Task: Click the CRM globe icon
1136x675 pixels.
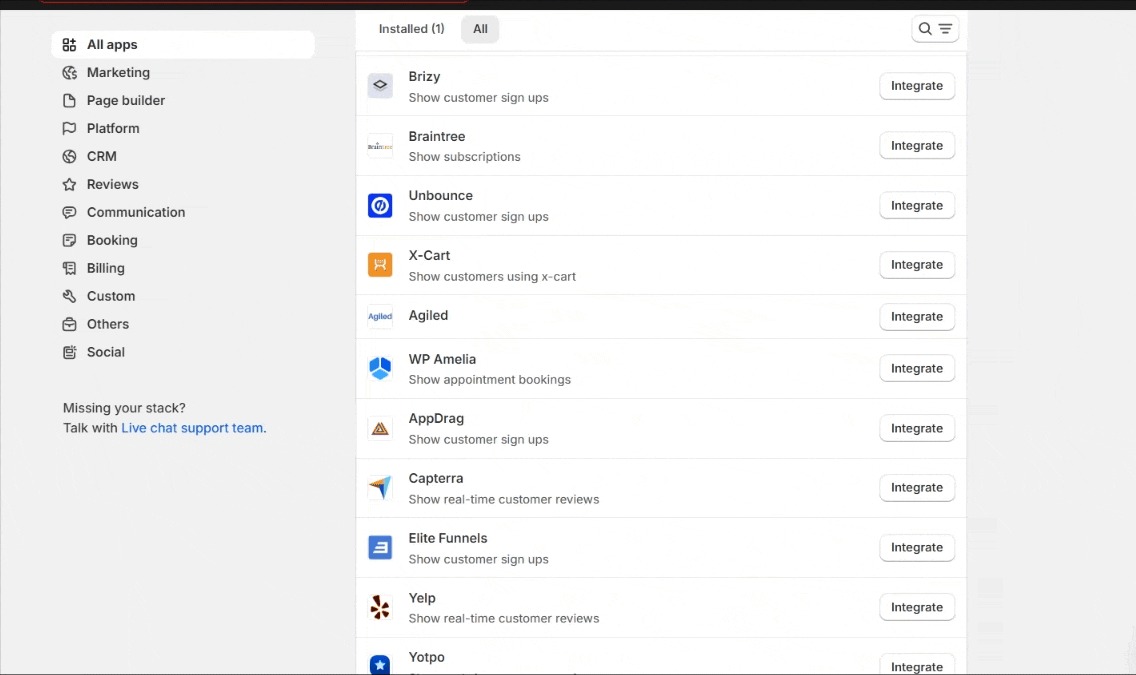Action: (70, 156)
